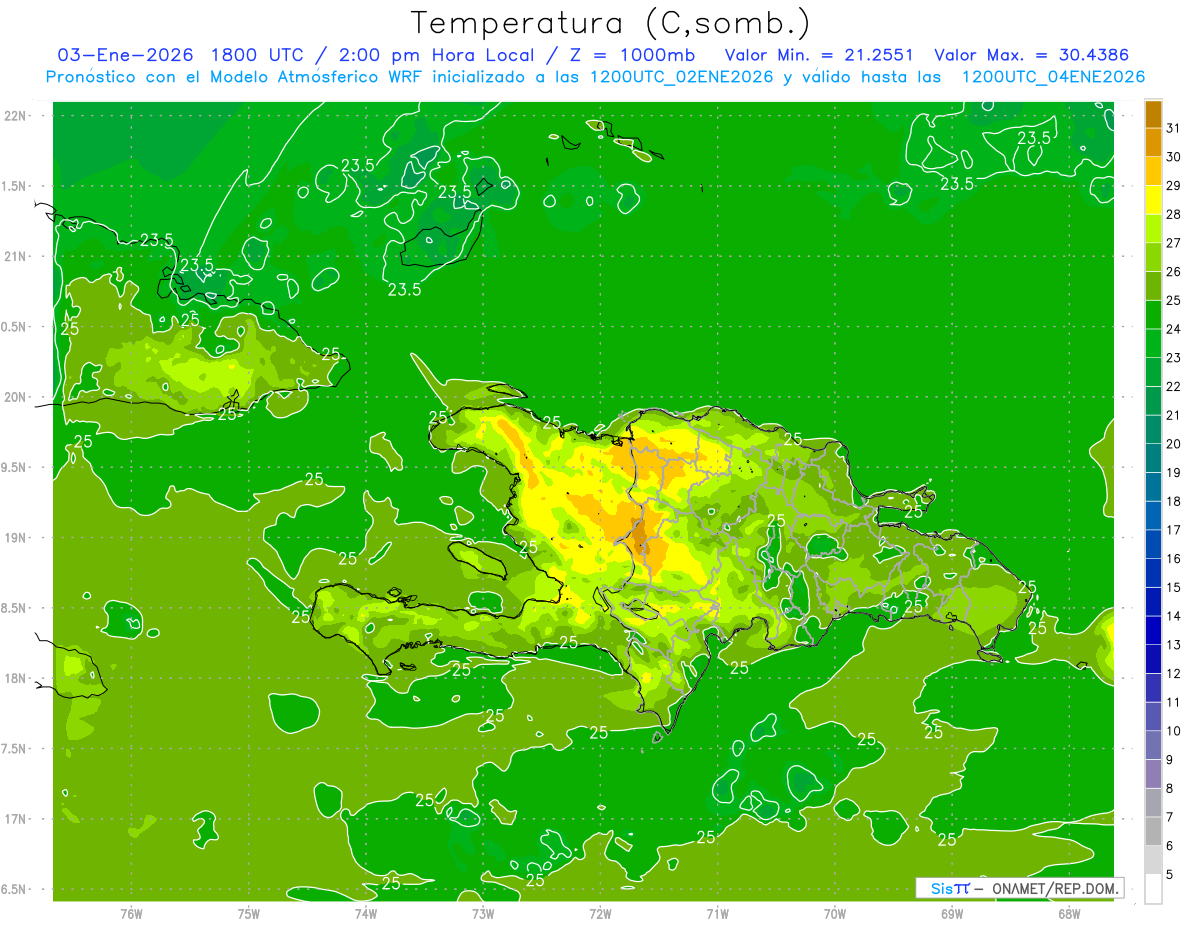This screenshot has height=927, width=1200.
Task: Click the '12' label on the color scale
Action: point(1175,674)
